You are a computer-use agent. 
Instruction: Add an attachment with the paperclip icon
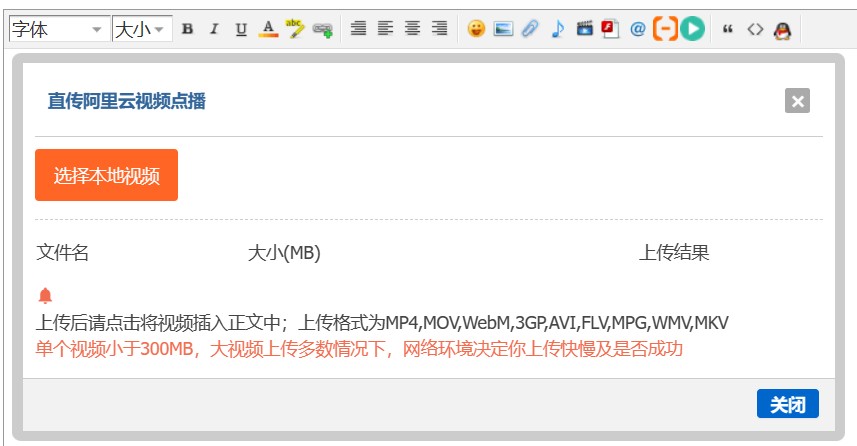[530, 29]
